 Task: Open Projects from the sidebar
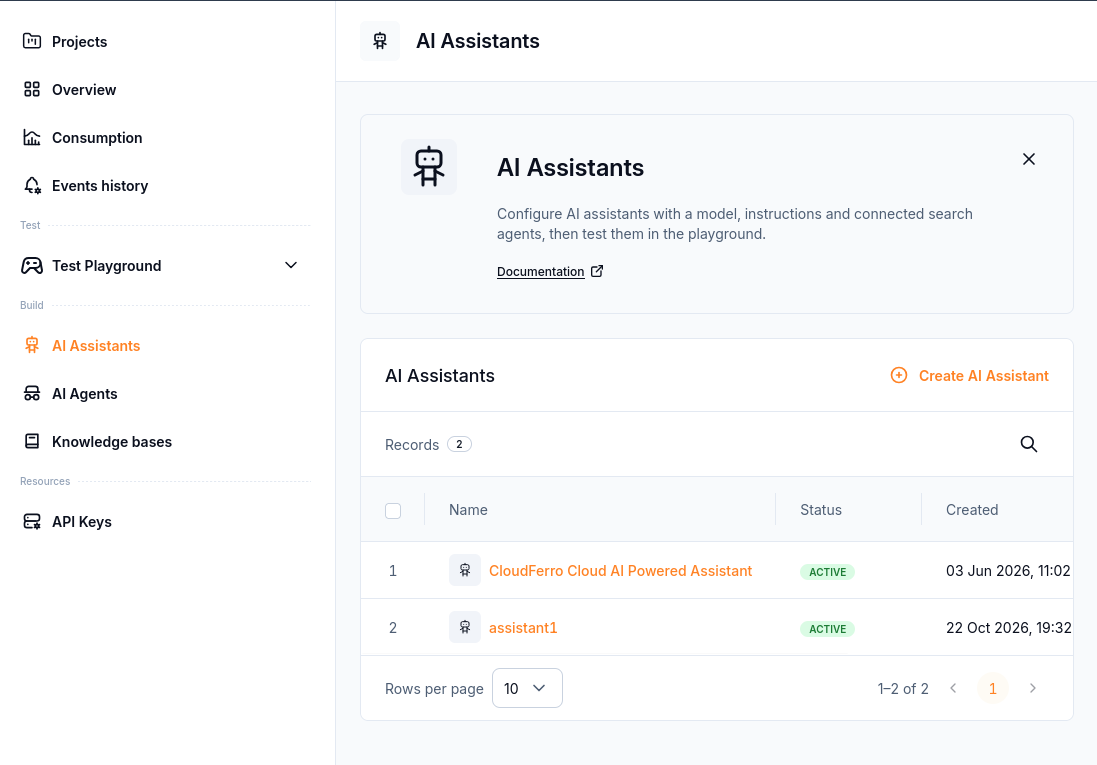[79, 42]
